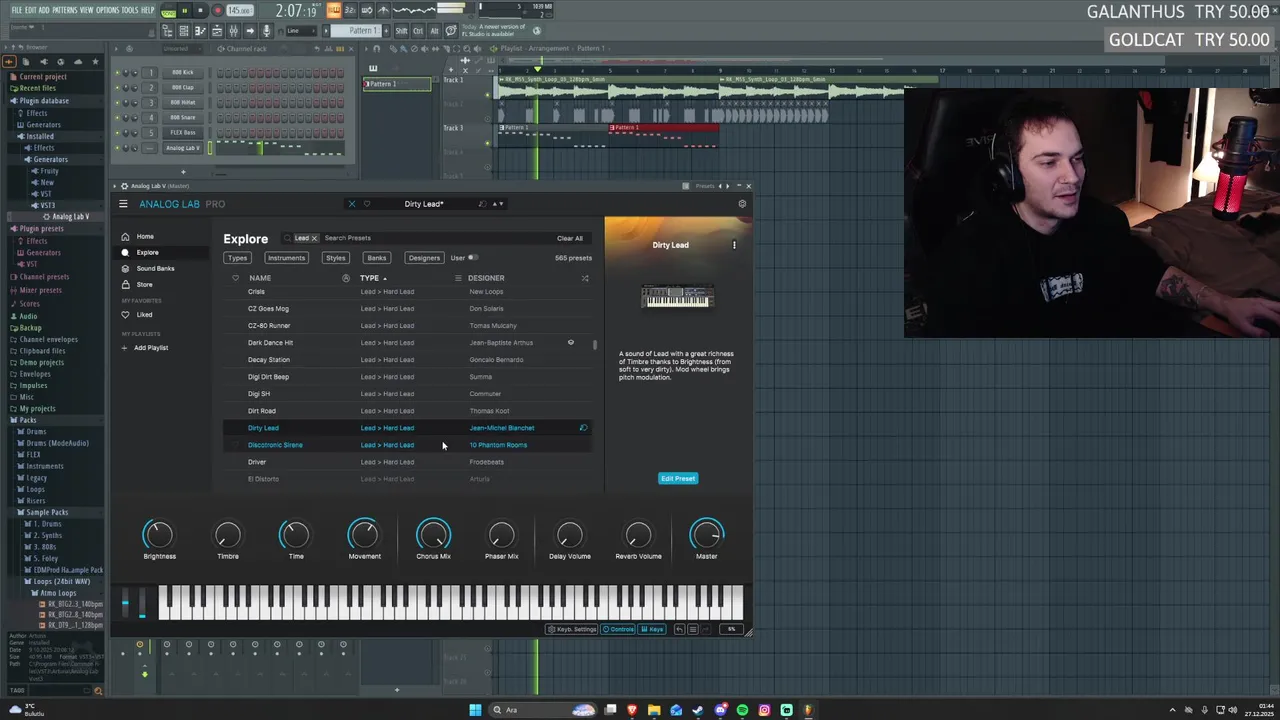
Task: Open Keyb. Settings below the keyboard
Action: (572, 629)
